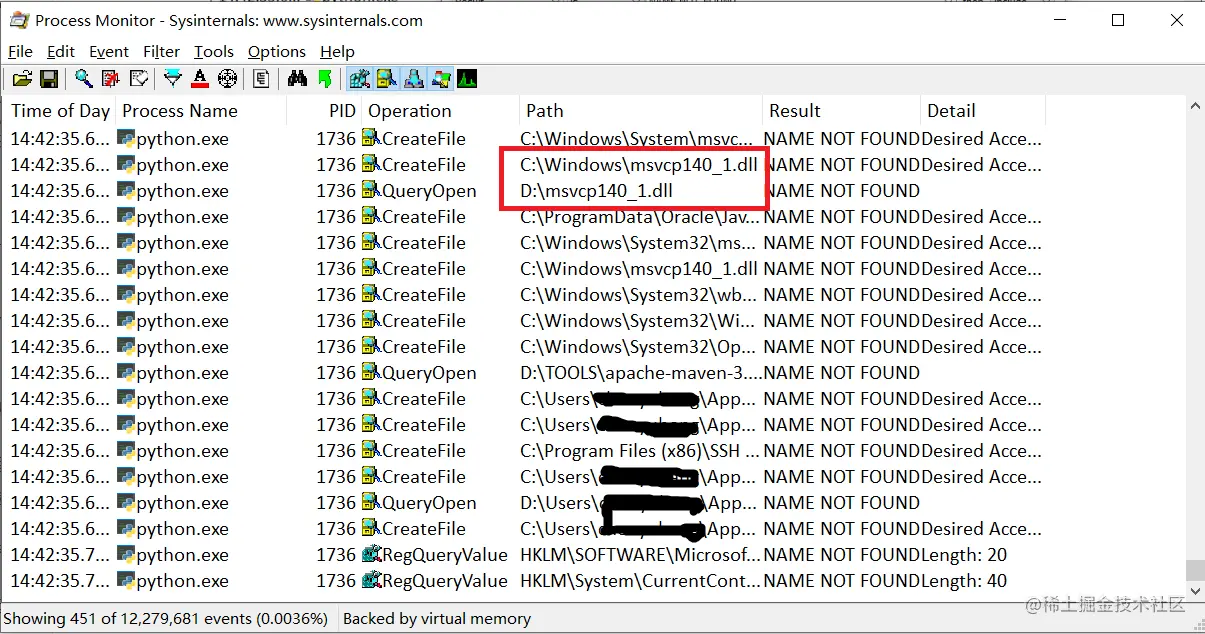1205x634 pixels.
Task: Select the C:\Windows\System32\Op... path cell
Action: [x=640, y=347]
